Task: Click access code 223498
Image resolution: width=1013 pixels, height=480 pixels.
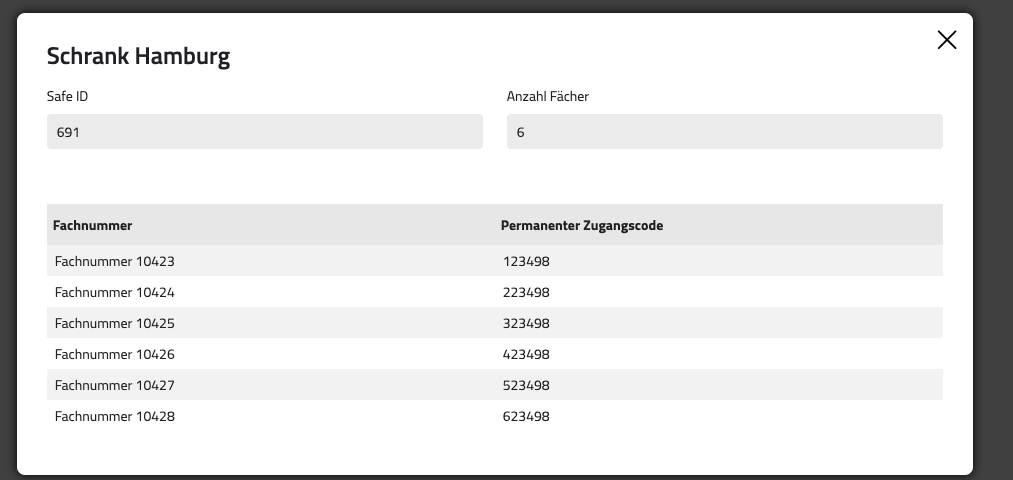Action: 526,292
